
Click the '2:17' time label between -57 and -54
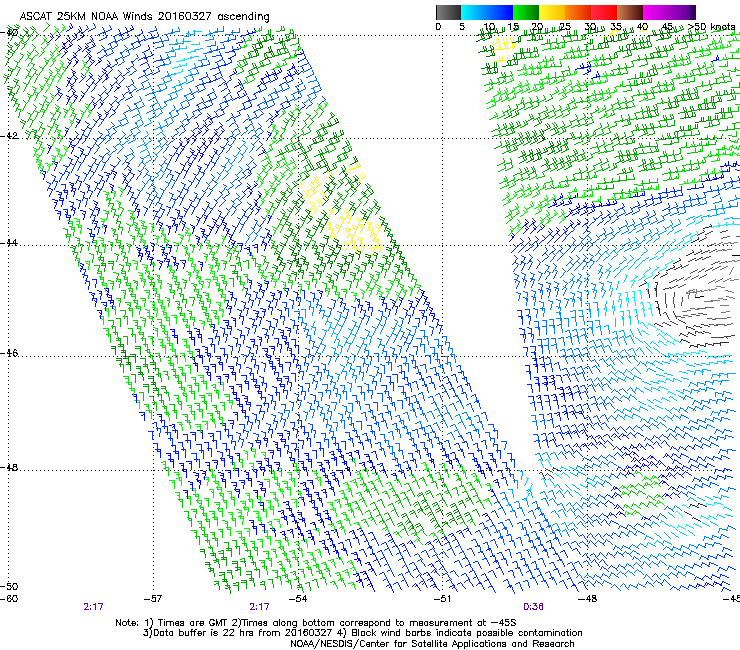pyautogui.click(x=260, y=607)
